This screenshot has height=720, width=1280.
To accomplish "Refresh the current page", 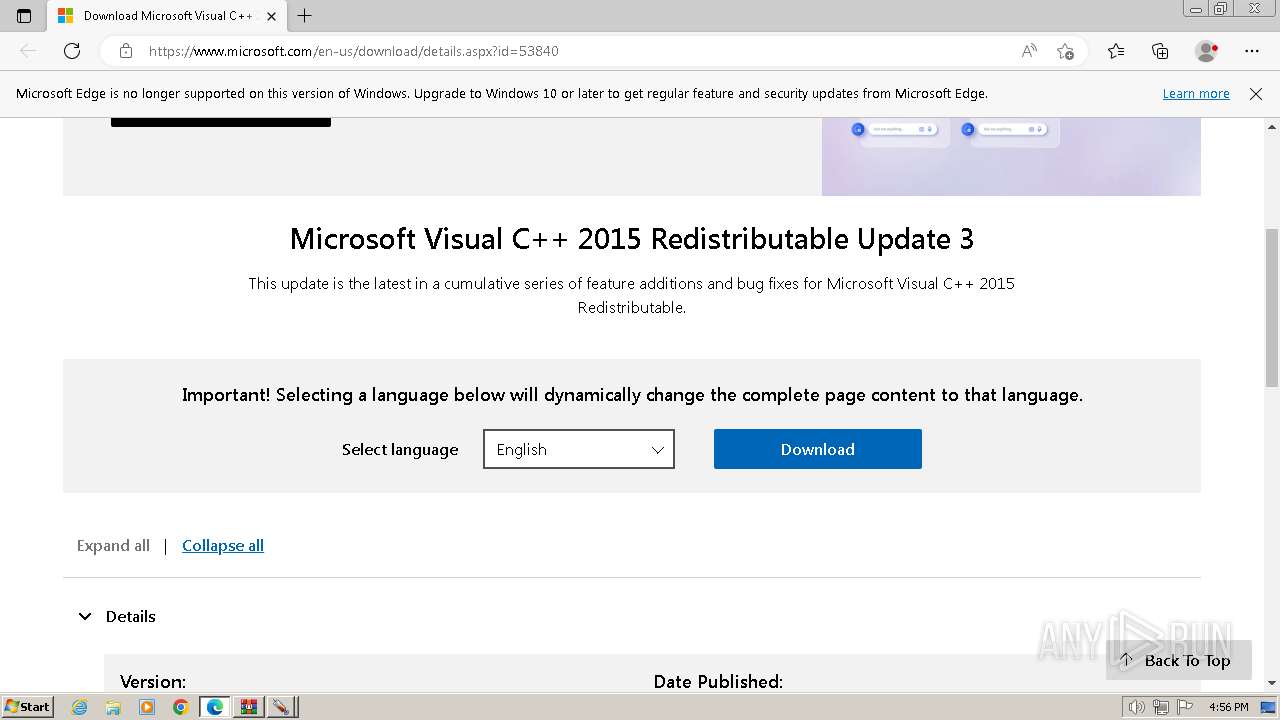I will click(x=72, y=51).
